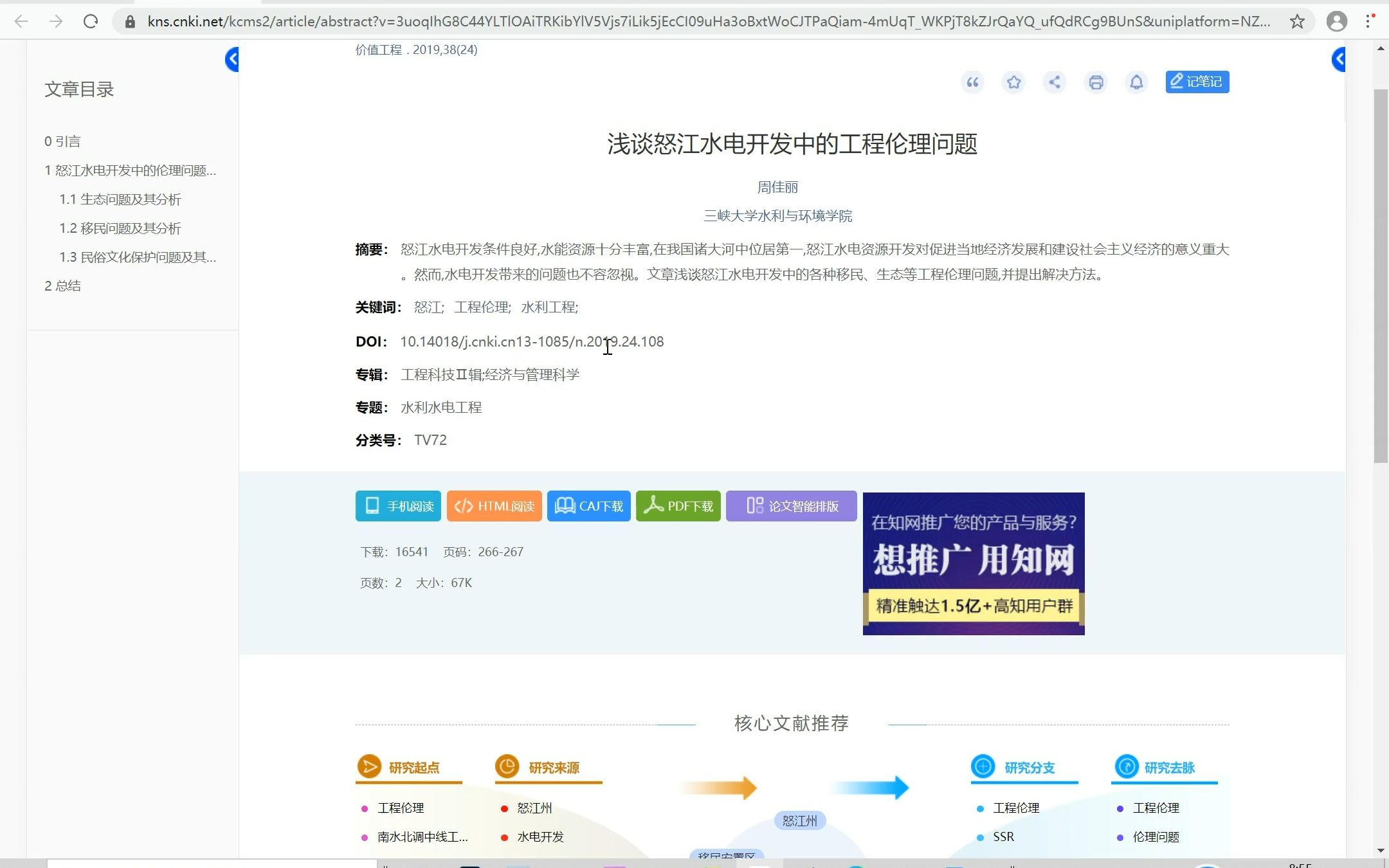Click the 分类号 value TV72

click(x=430, y=440)
